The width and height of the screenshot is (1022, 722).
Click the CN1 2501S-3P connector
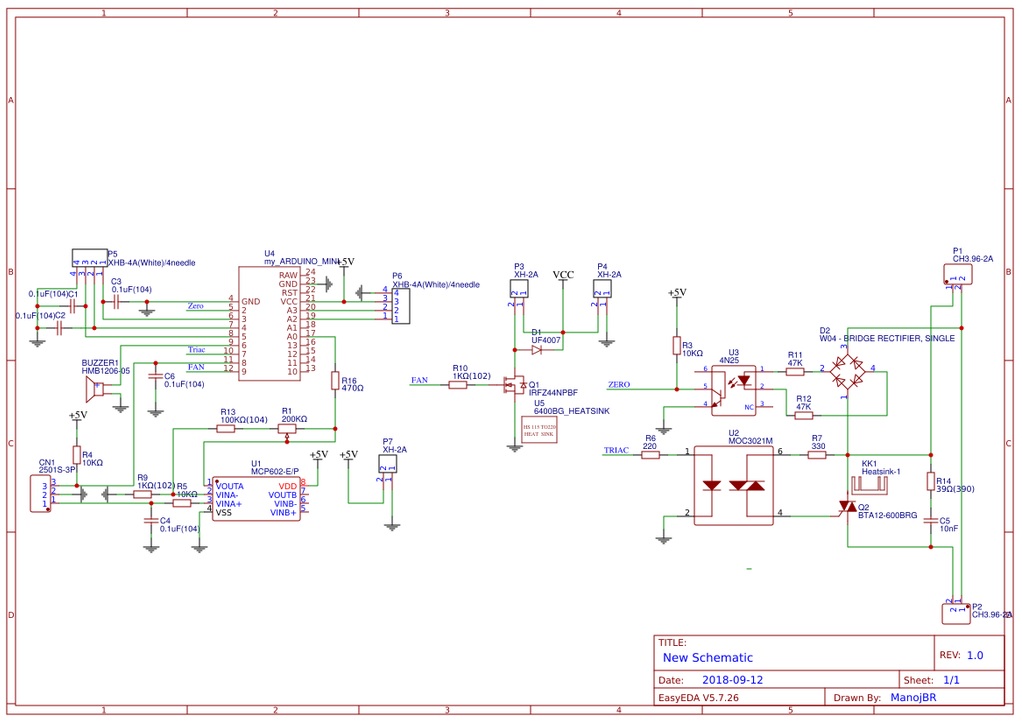click(x=40, y=493)
